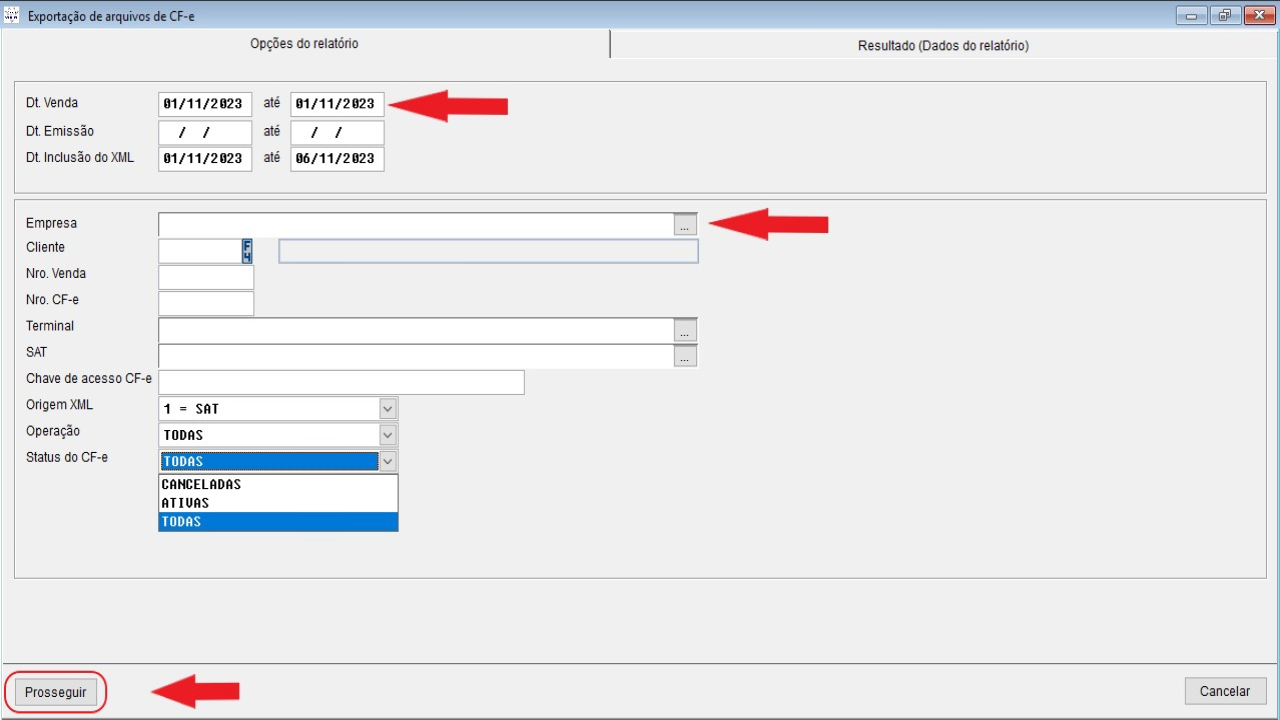
Task: Focus the Dt. Venda start date field
Action: click(x=205, y=104)
